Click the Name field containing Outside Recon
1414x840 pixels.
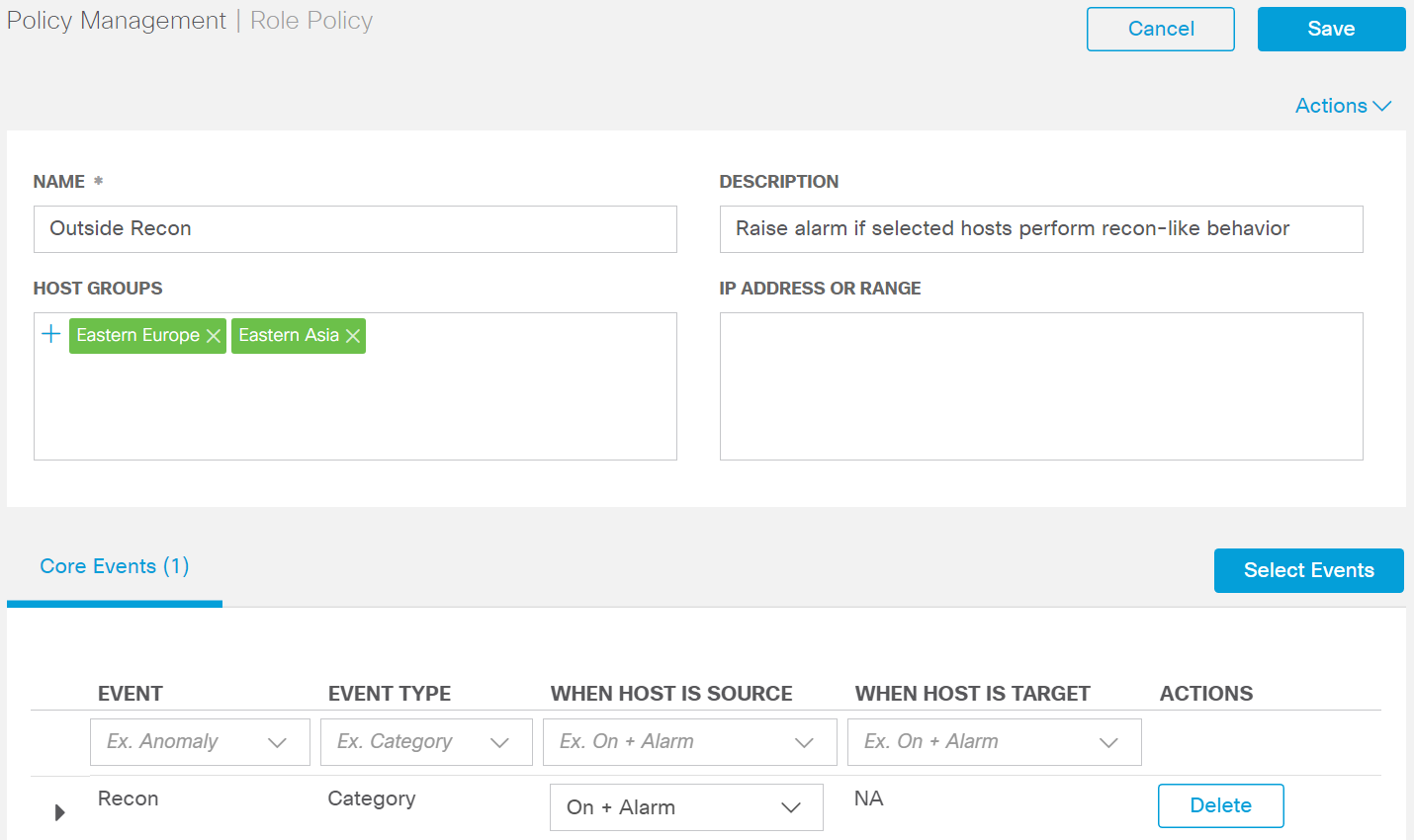[x=355, y=229]
